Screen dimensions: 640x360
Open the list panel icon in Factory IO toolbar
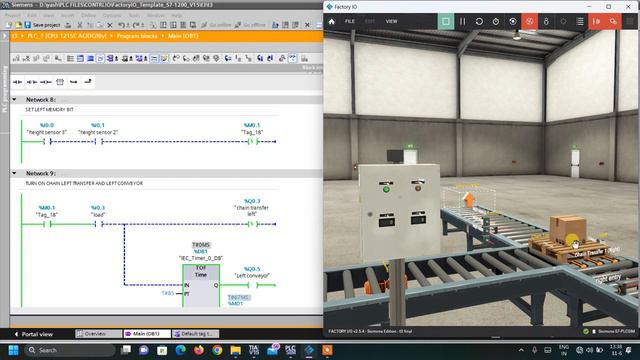(580, 21)
